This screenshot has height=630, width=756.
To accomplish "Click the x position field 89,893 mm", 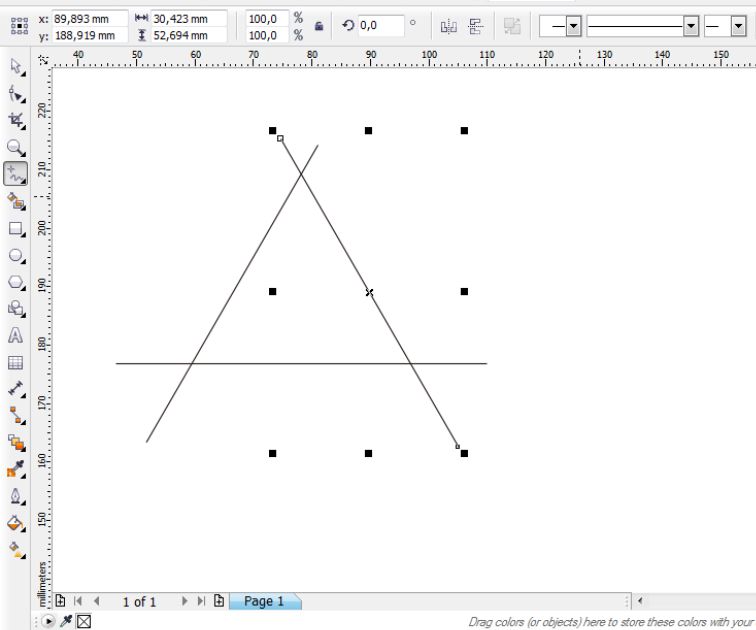I will [x=90, y=19].
